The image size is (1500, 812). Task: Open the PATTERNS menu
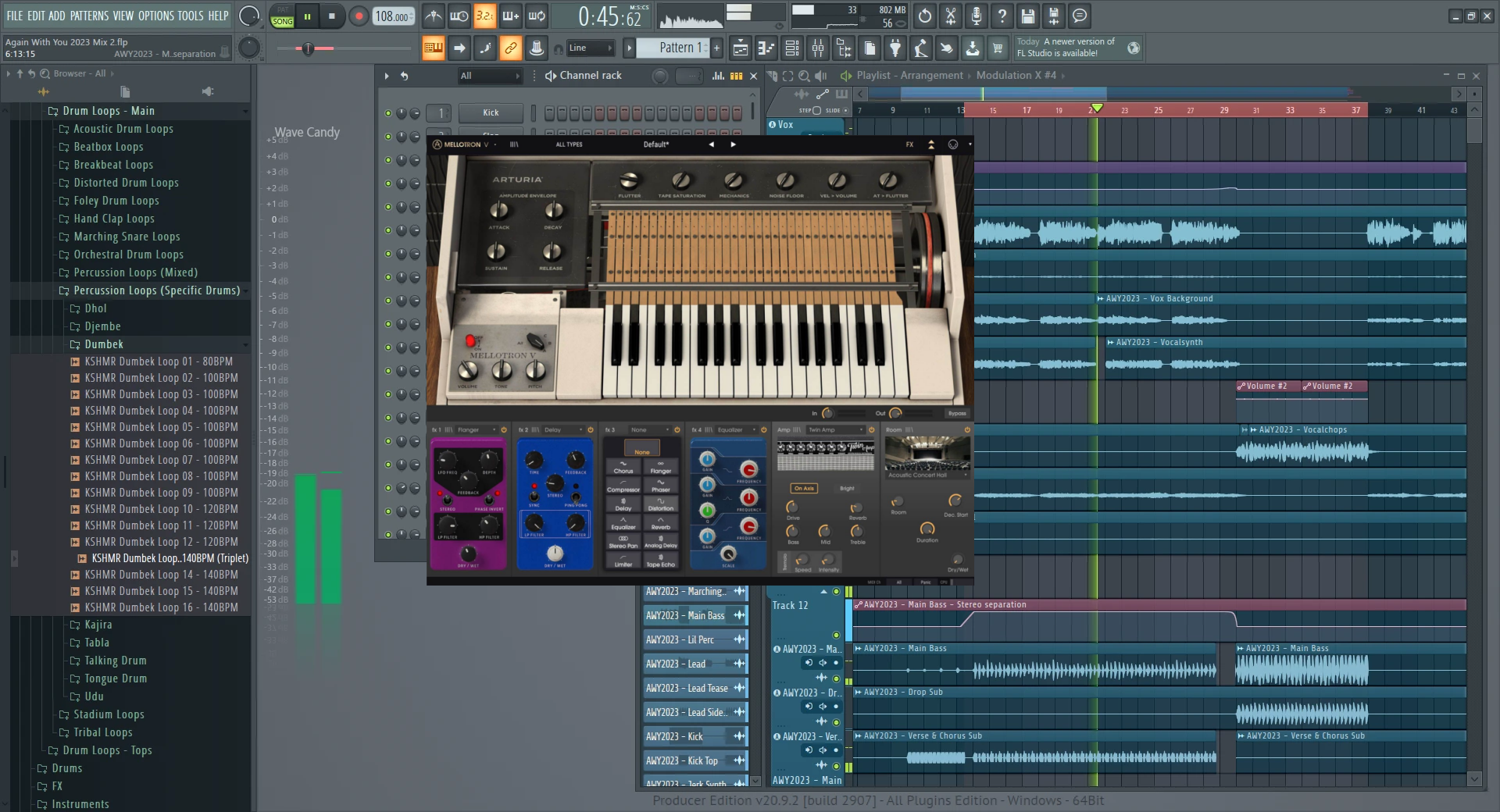[89, 16]
